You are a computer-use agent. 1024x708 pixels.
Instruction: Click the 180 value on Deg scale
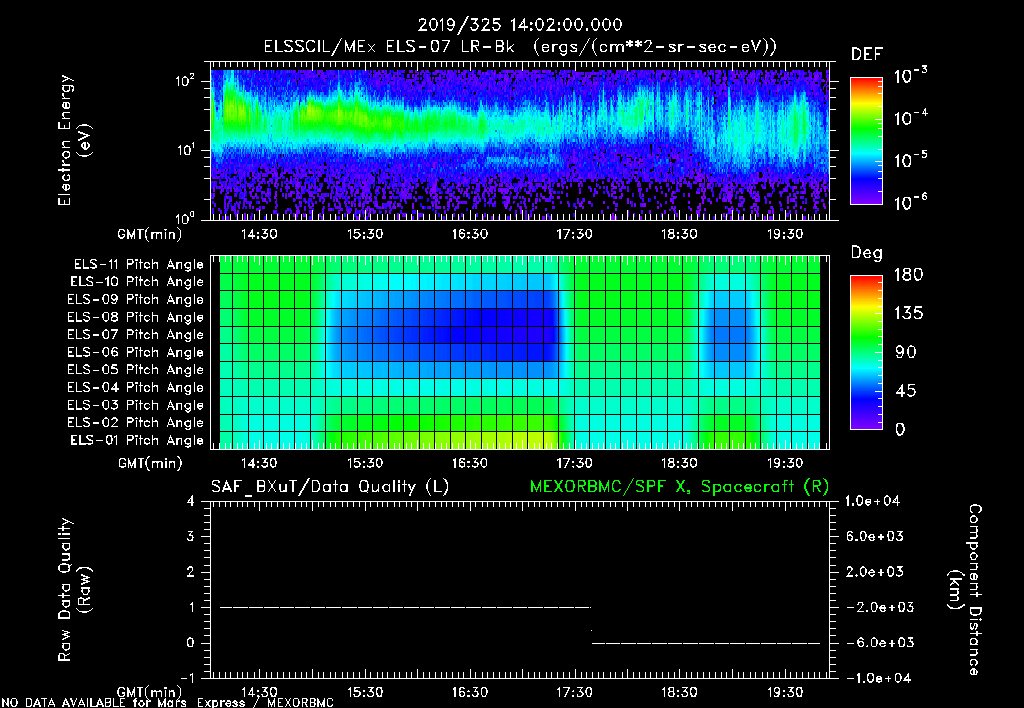pyautogui.click(x=908, y=275)
